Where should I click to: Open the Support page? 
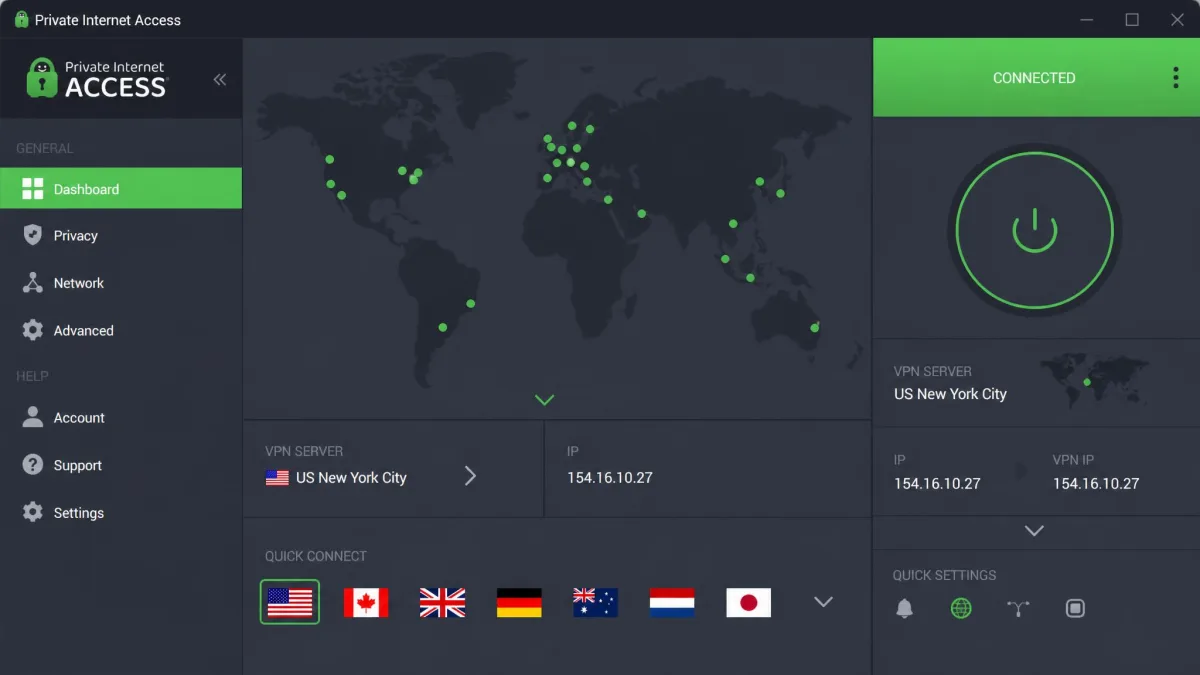click(121, 465)
